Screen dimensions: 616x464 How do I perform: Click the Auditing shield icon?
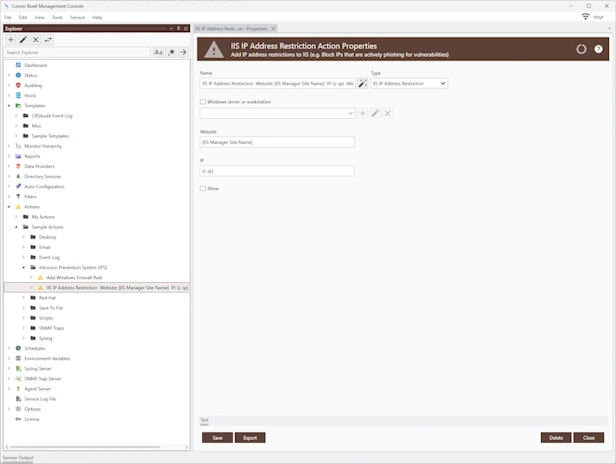point(18,85)
